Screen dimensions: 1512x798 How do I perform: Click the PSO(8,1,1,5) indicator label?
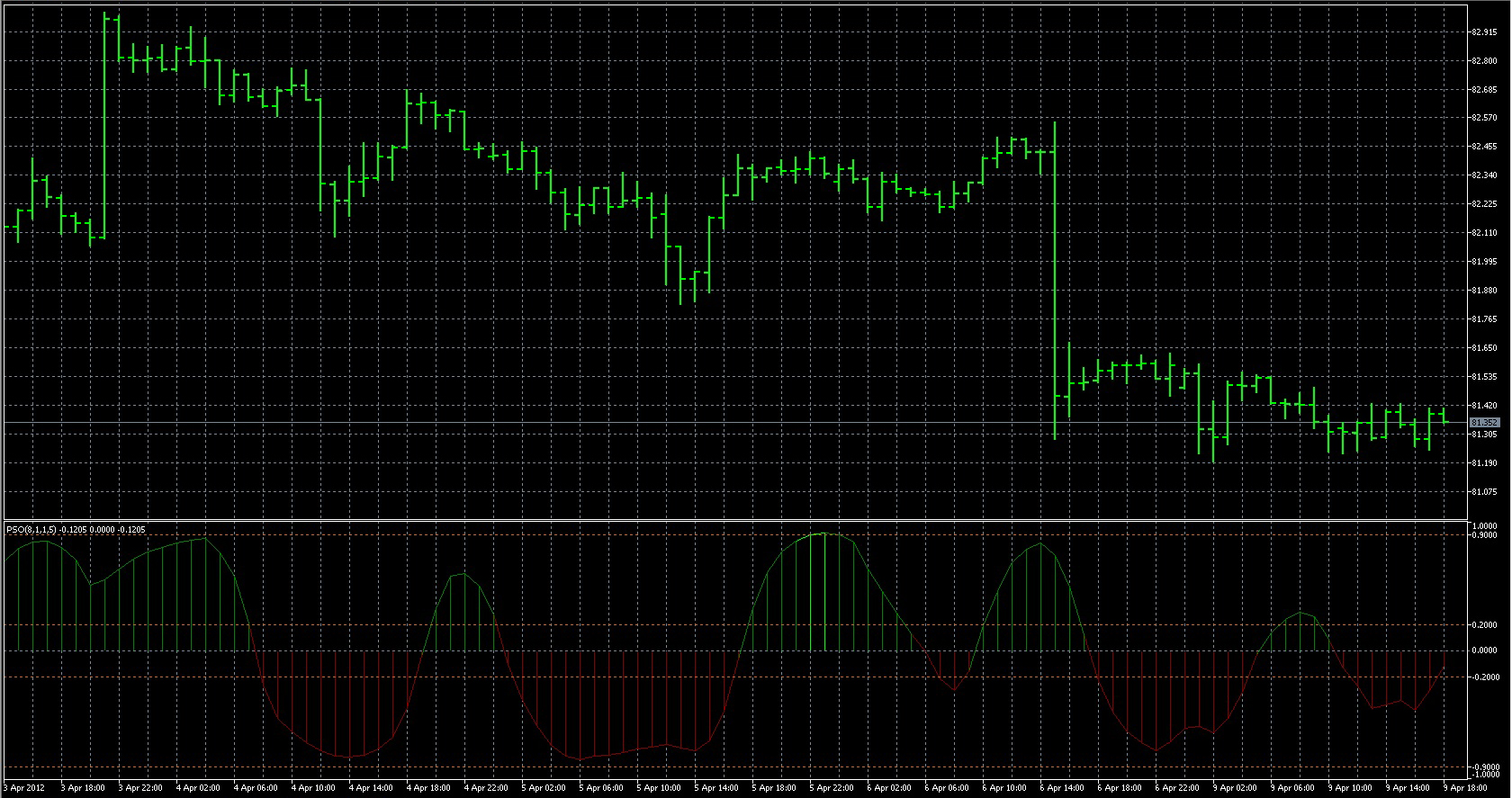click(76, 530)
